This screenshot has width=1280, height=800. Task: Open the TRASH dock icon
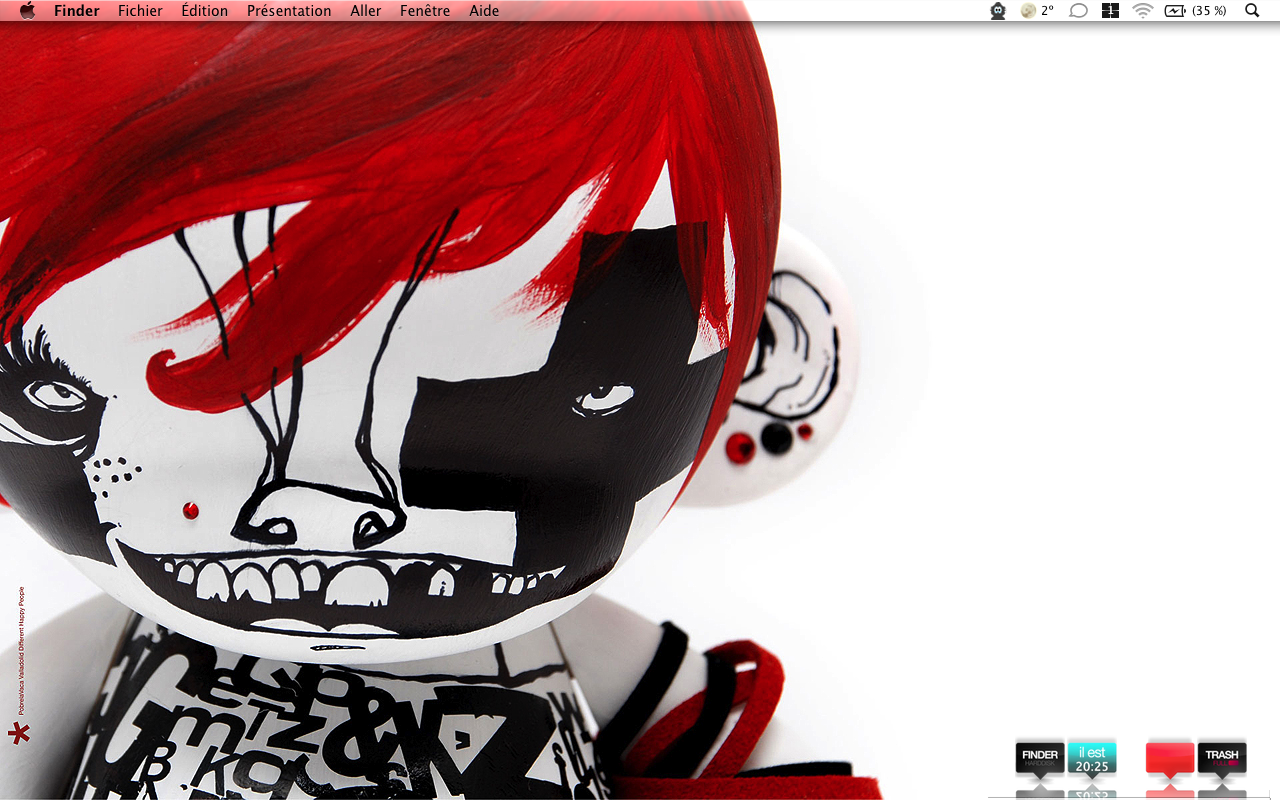[x=1222, y=759]
